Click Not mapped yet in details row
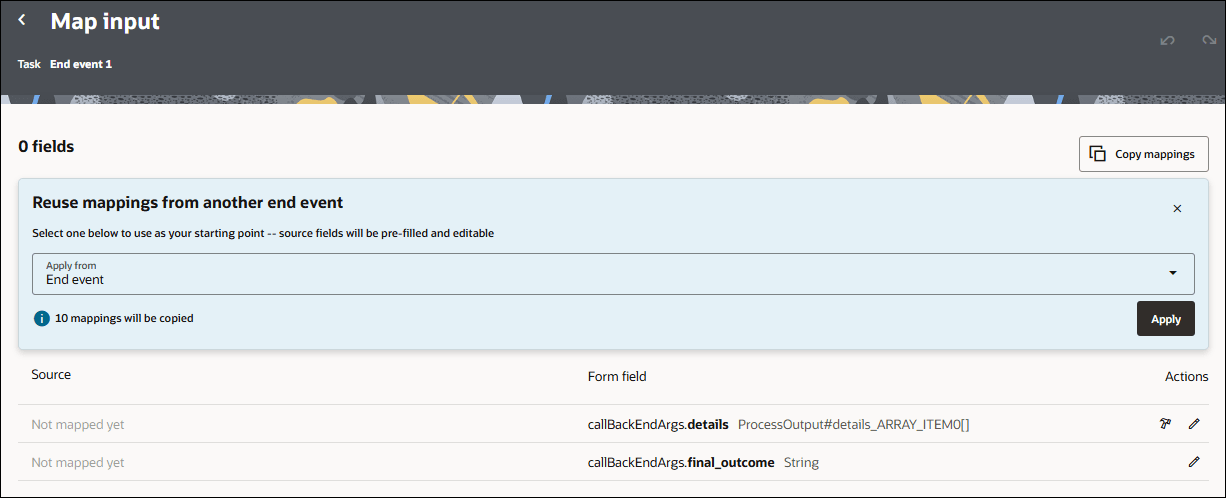The height and width of the screenshot is (498, 1226). [x=78, y=424]
